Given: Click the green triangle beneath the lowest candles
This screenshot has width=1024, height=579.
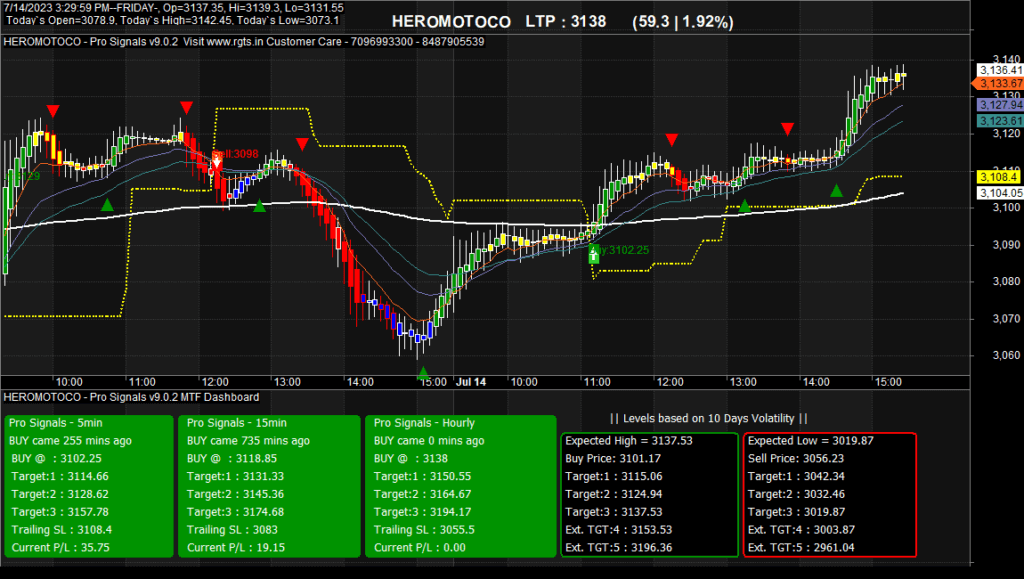Looking at the screenshot, I should [423, 373].
